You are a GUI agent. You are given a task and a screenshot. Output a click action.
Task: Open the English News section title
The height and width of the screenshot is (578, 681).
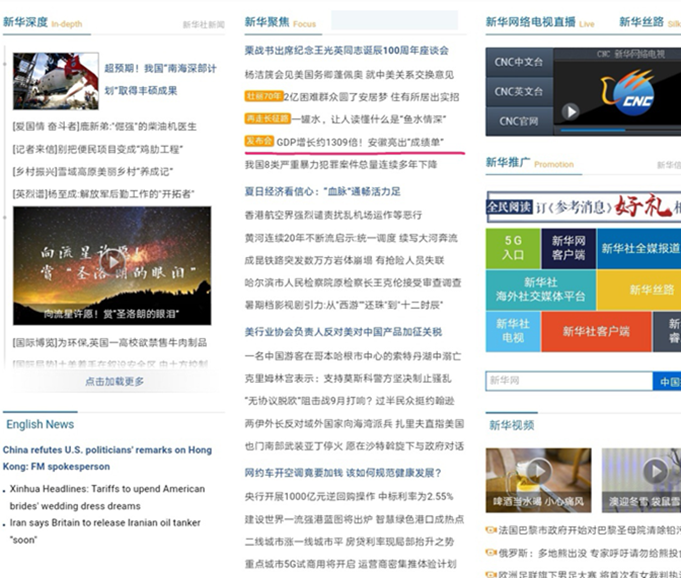click(x=40, y=424)
